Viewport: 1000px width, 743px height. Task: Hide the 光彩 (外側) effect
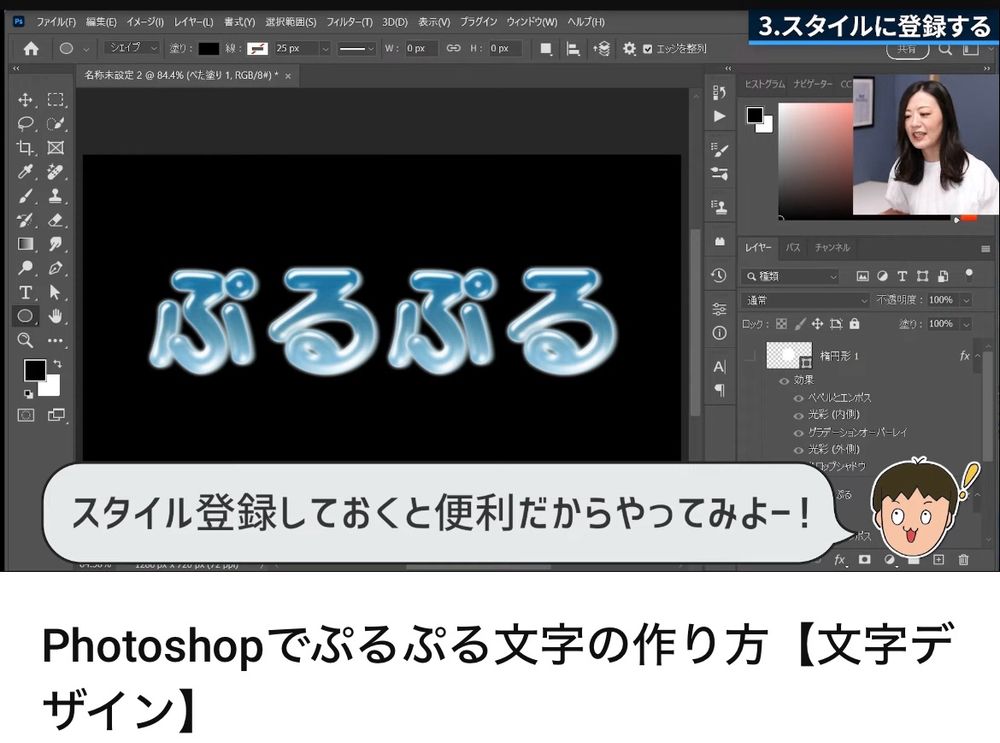pyautogui.click(x=798, y=450)
